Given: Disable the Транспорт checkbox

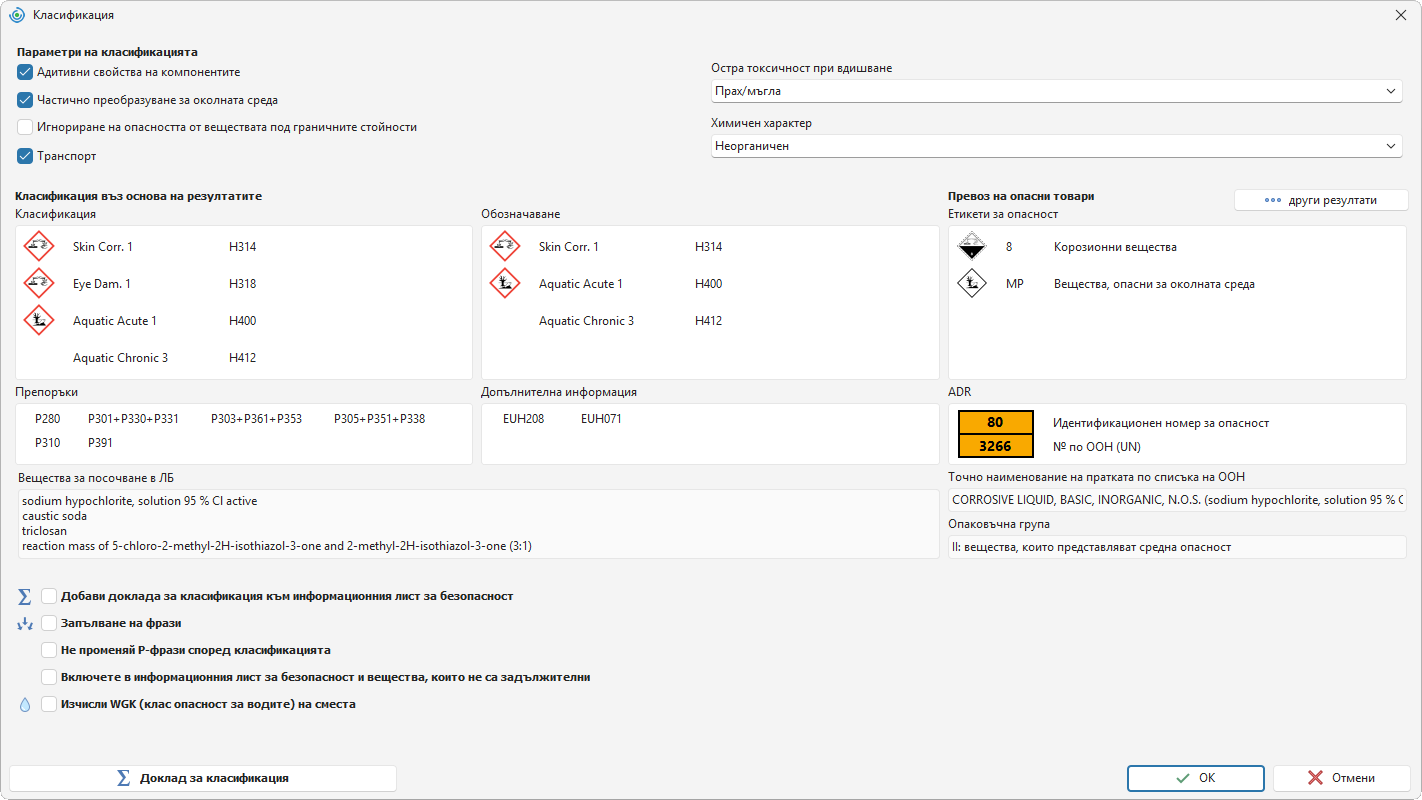Looking at the screenshot, I should point(25,156).
